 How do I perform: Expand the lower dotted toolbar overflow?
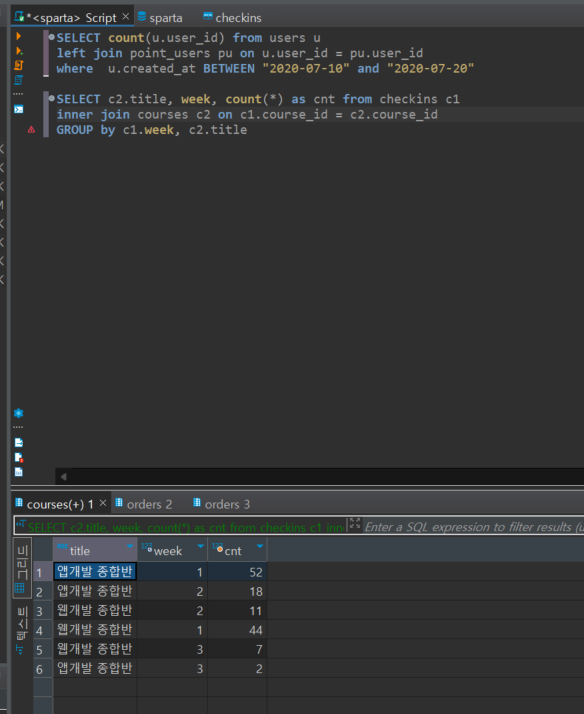(18, 428)
